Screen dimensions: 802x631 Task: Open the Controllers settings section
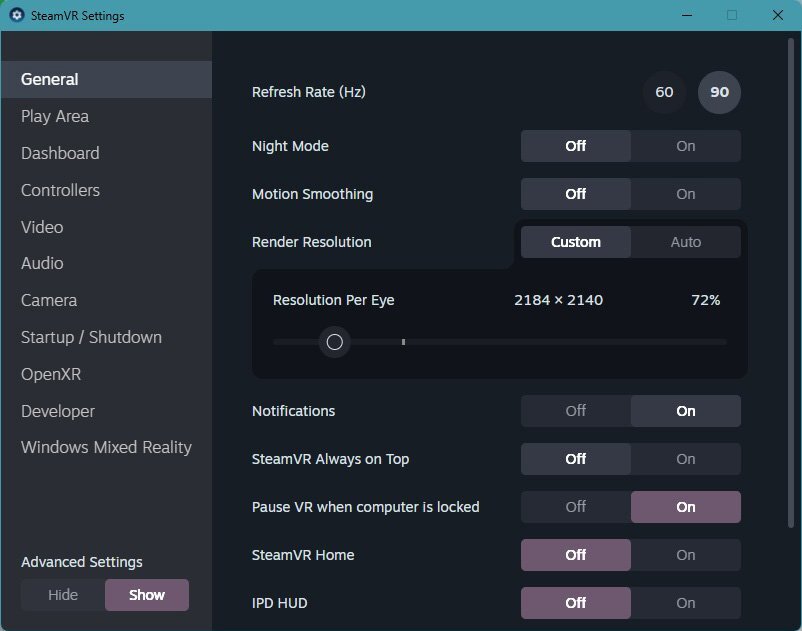106,190
